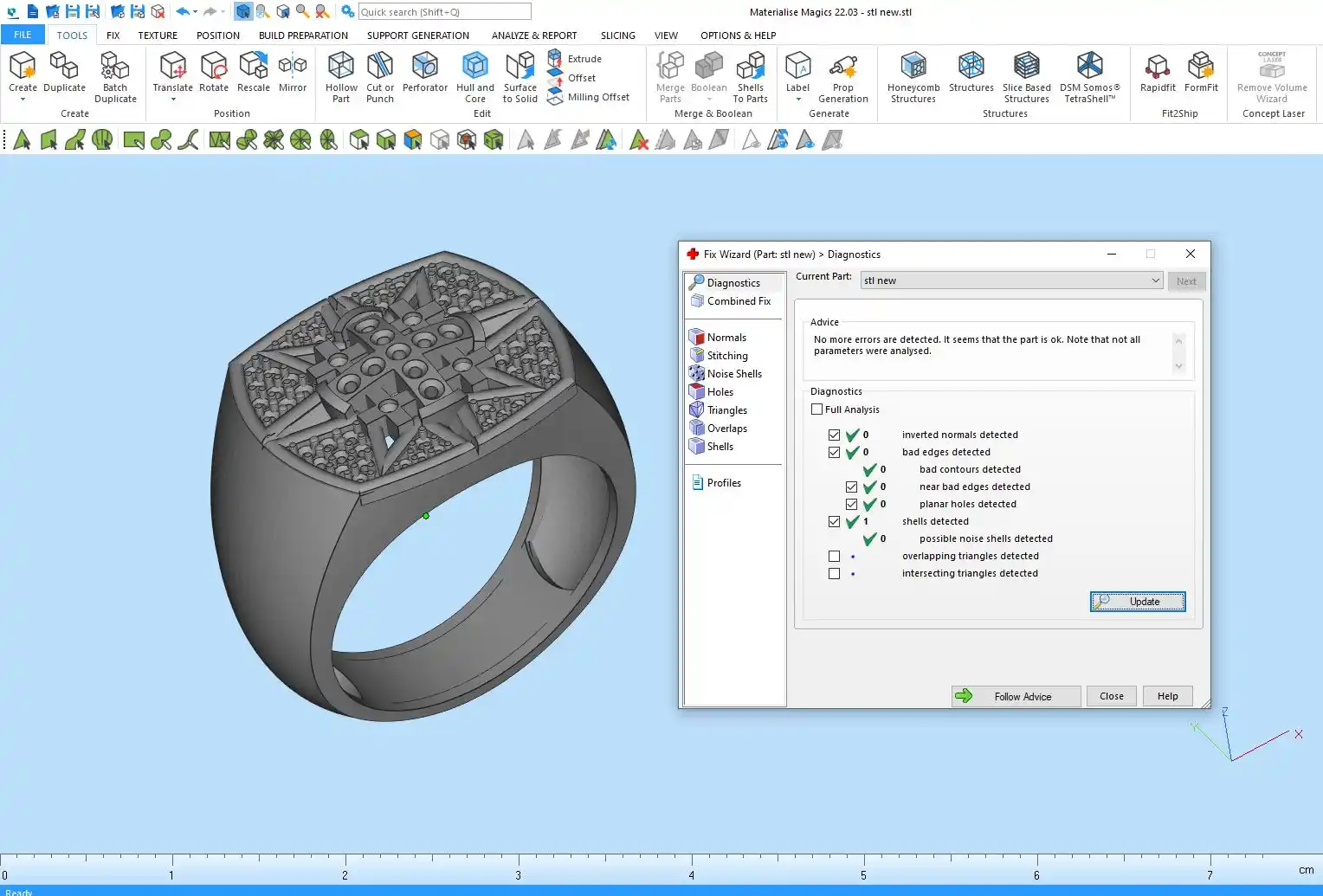Screen dimensions: 1323x896
Task: Uncheck inverted normals detected checkbox
Action: coord(834,435)
